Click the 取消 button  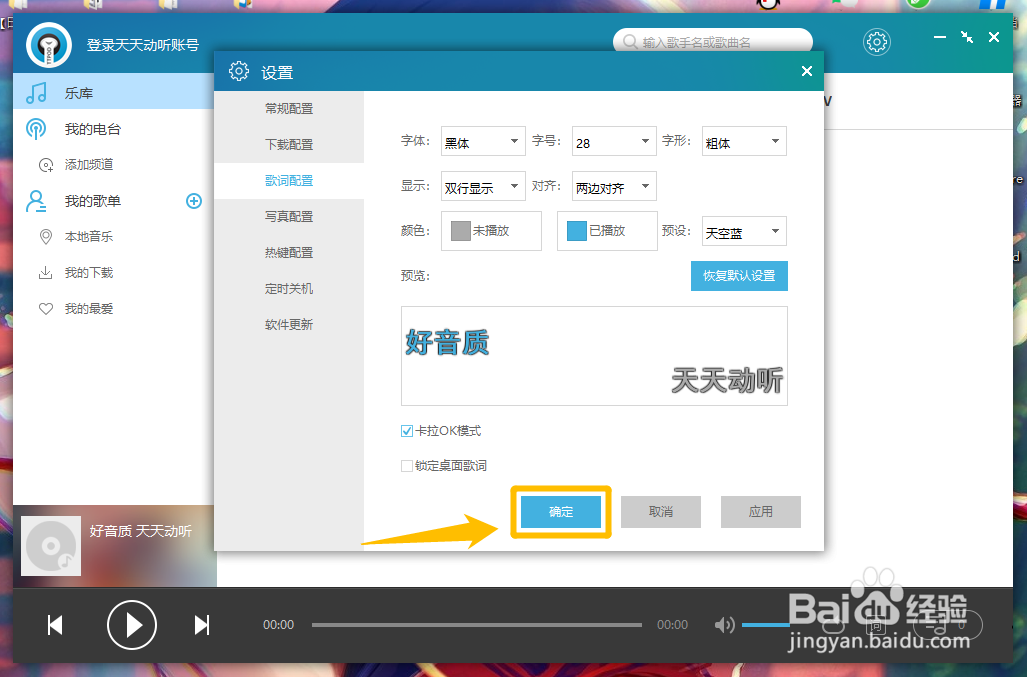pos(661,511)
